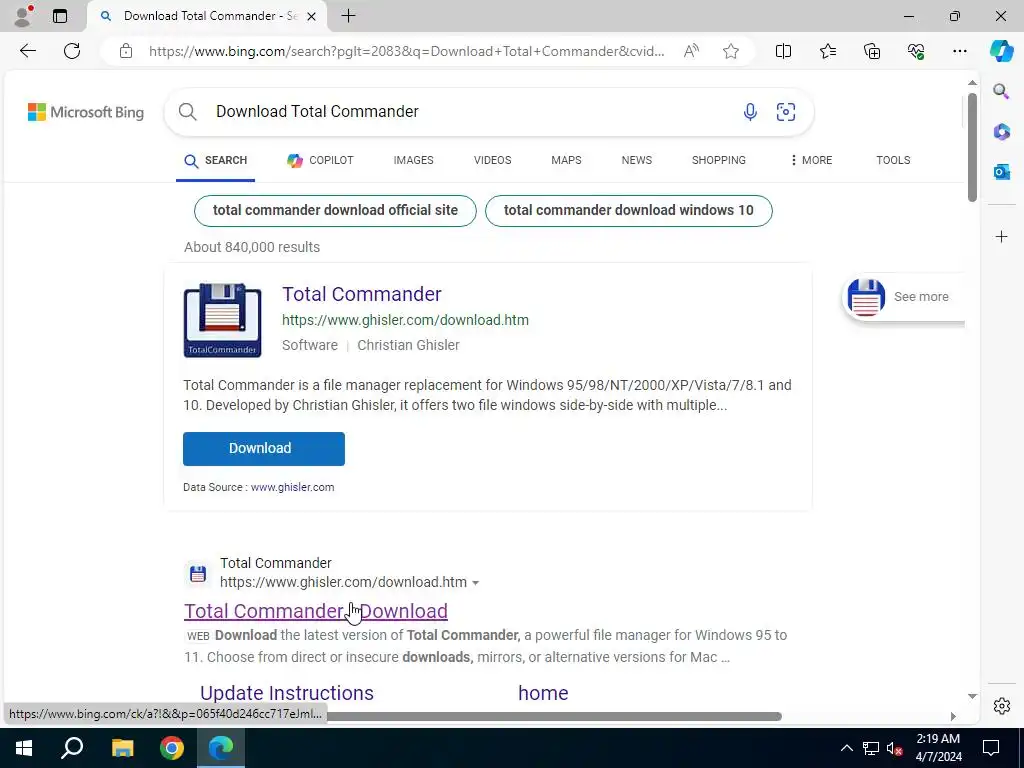This screenshot has width=1024, height=768.
Task: Open the sidebar Search icon
Action: (1001, 91)
